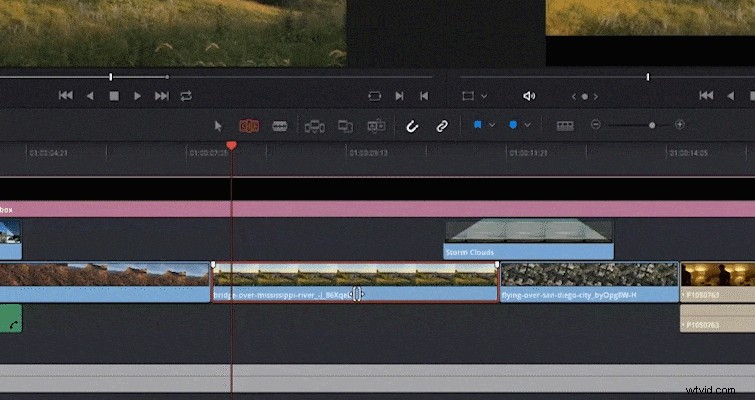The image size is (755, 400).
Task: Click the viewer overlay mode icon
Action: point(468,96)
